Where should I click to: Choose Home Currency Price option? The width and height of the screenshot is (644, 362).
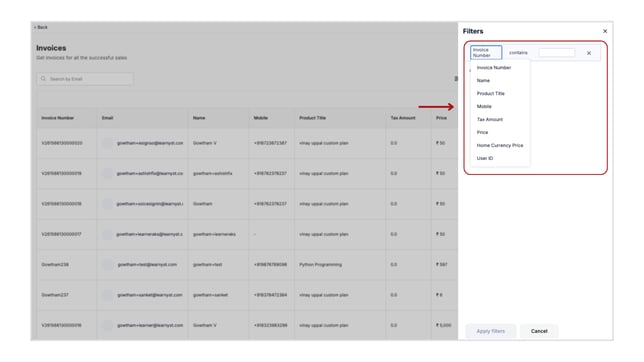(500, 145)
